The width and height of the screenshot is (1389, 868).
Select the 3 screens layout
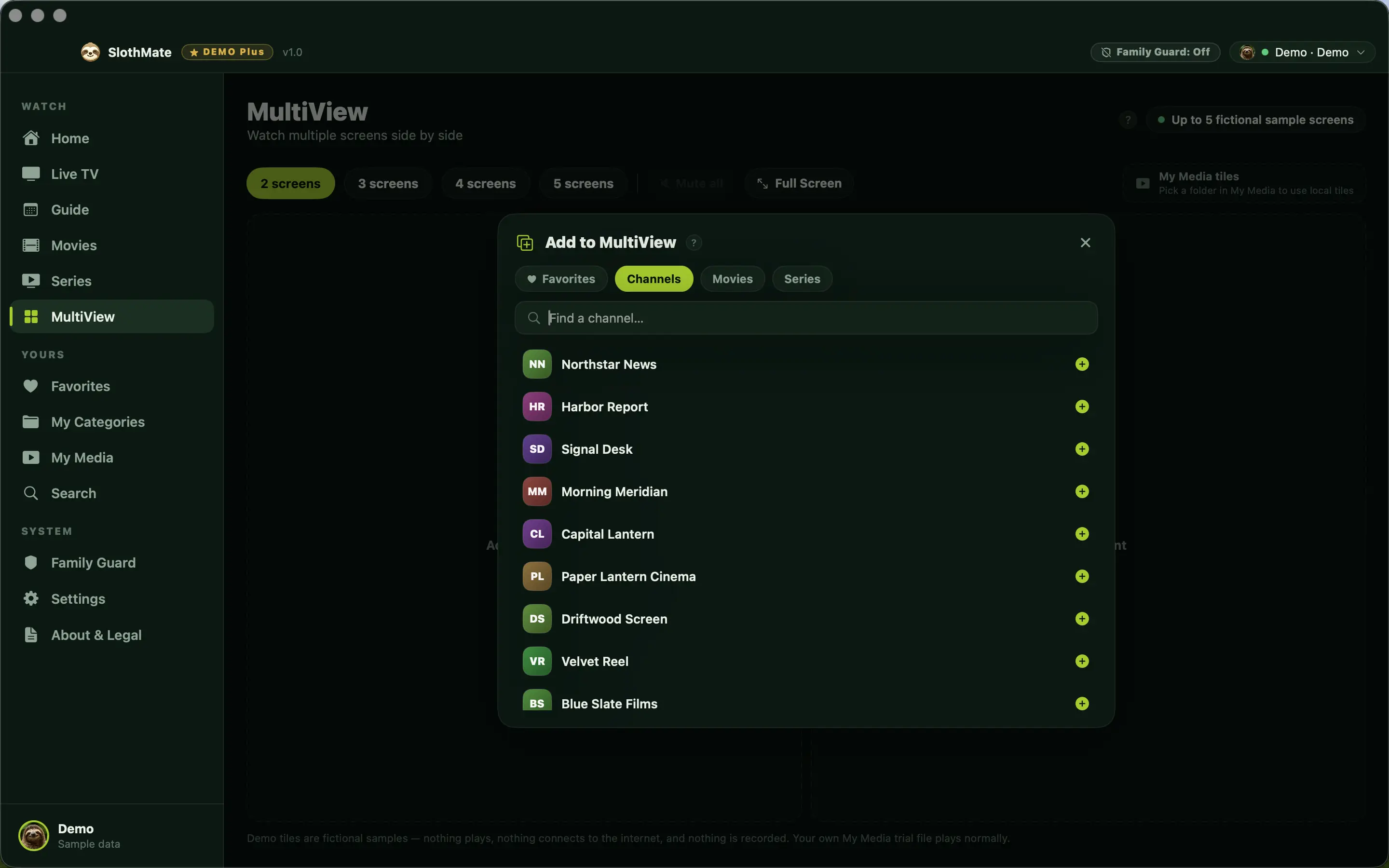click(x=388, y=184)
